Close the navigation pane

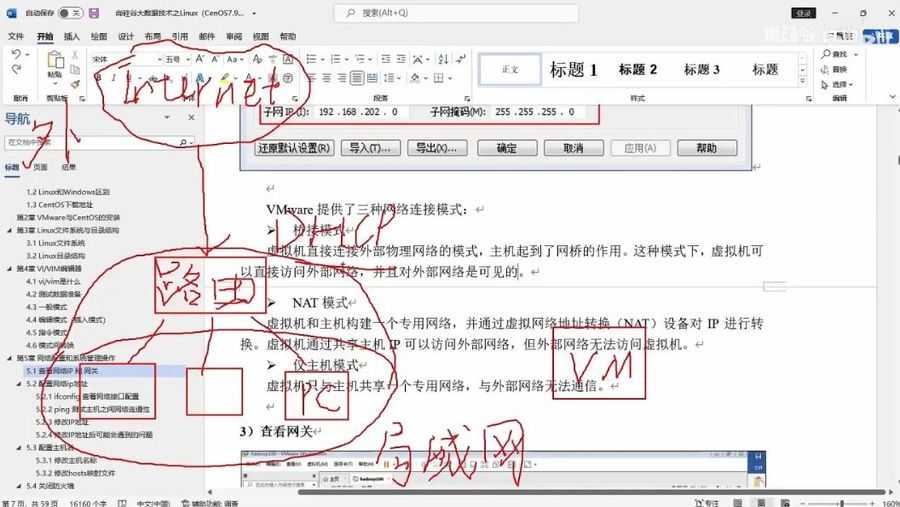coord(191,117)
